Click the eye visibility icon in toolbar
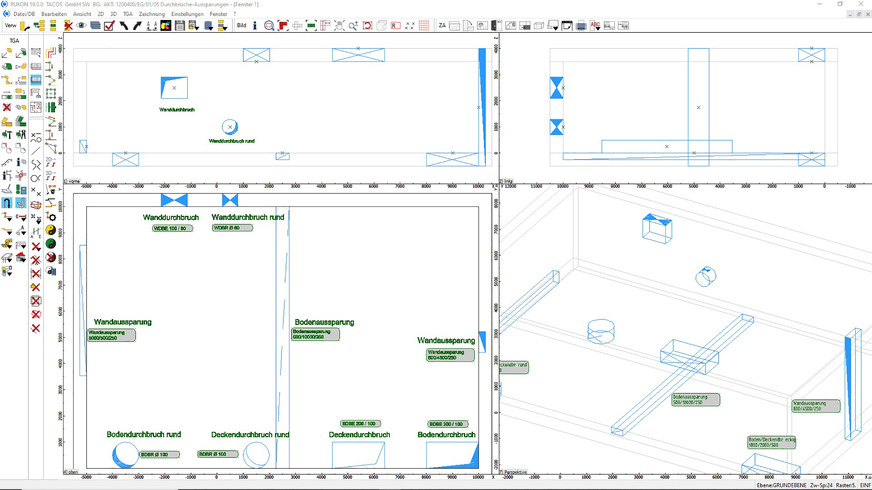The height and width of the screenshot is (490, 872). tap(81, 25)
